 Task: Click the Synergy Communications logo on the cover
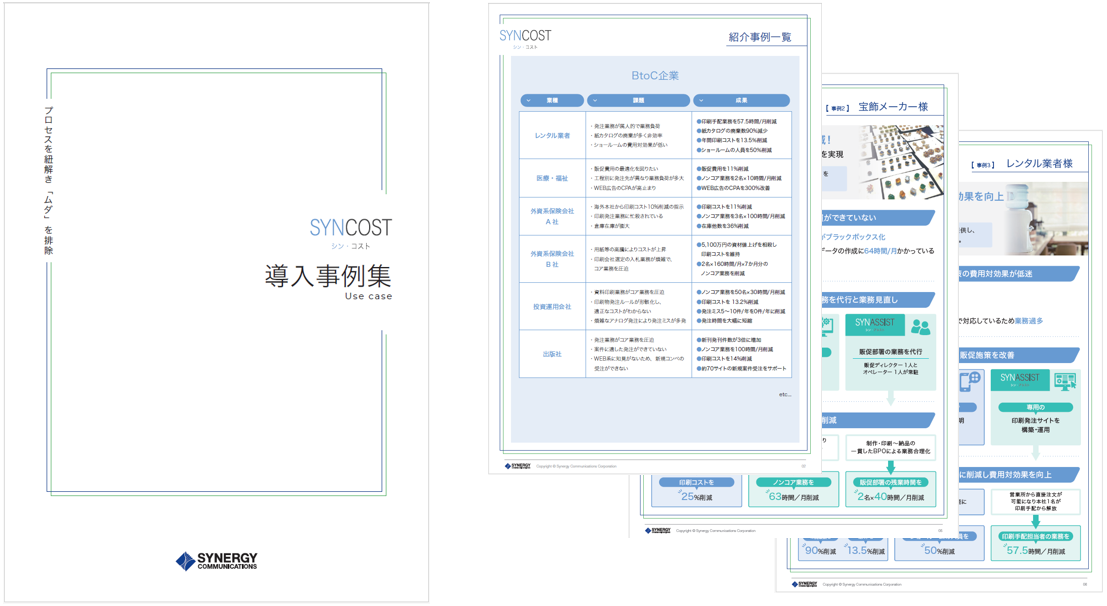pos(216,561)
